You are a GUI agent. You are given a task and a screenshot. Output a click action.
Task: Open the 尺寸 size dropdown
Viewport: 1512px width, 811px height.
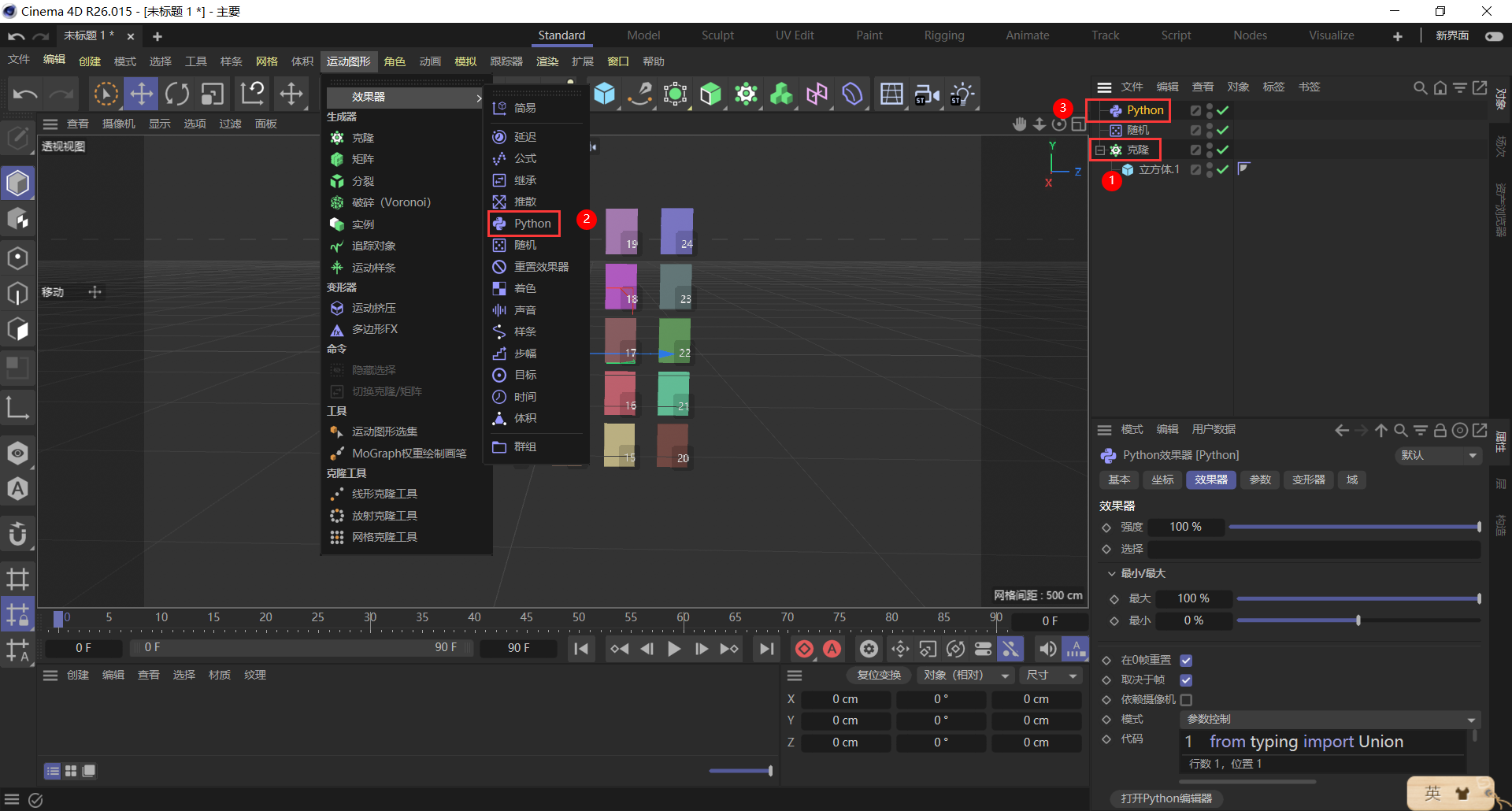point(1051,676)
